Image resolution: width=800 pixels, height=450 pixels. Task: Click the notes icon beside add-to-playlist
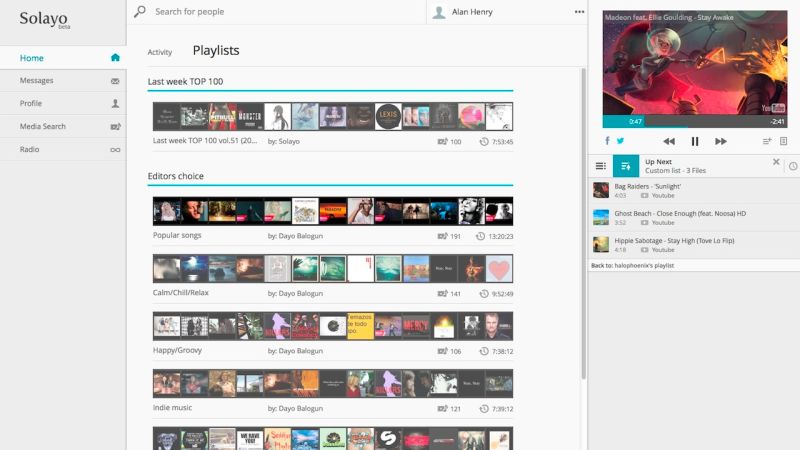click(x=784, y=141)
